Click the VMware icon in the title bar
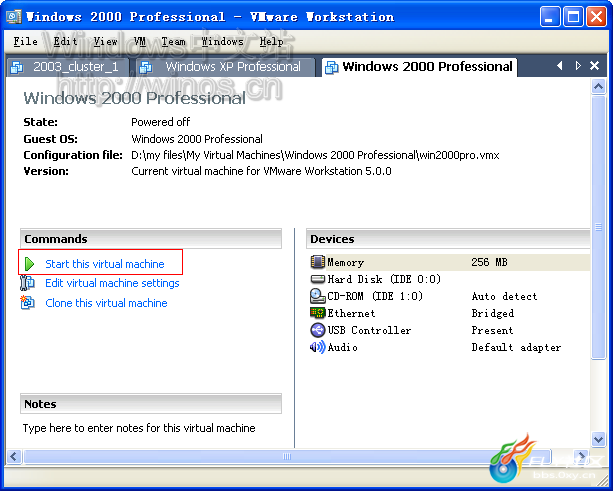613x491 pixels. 14,17
